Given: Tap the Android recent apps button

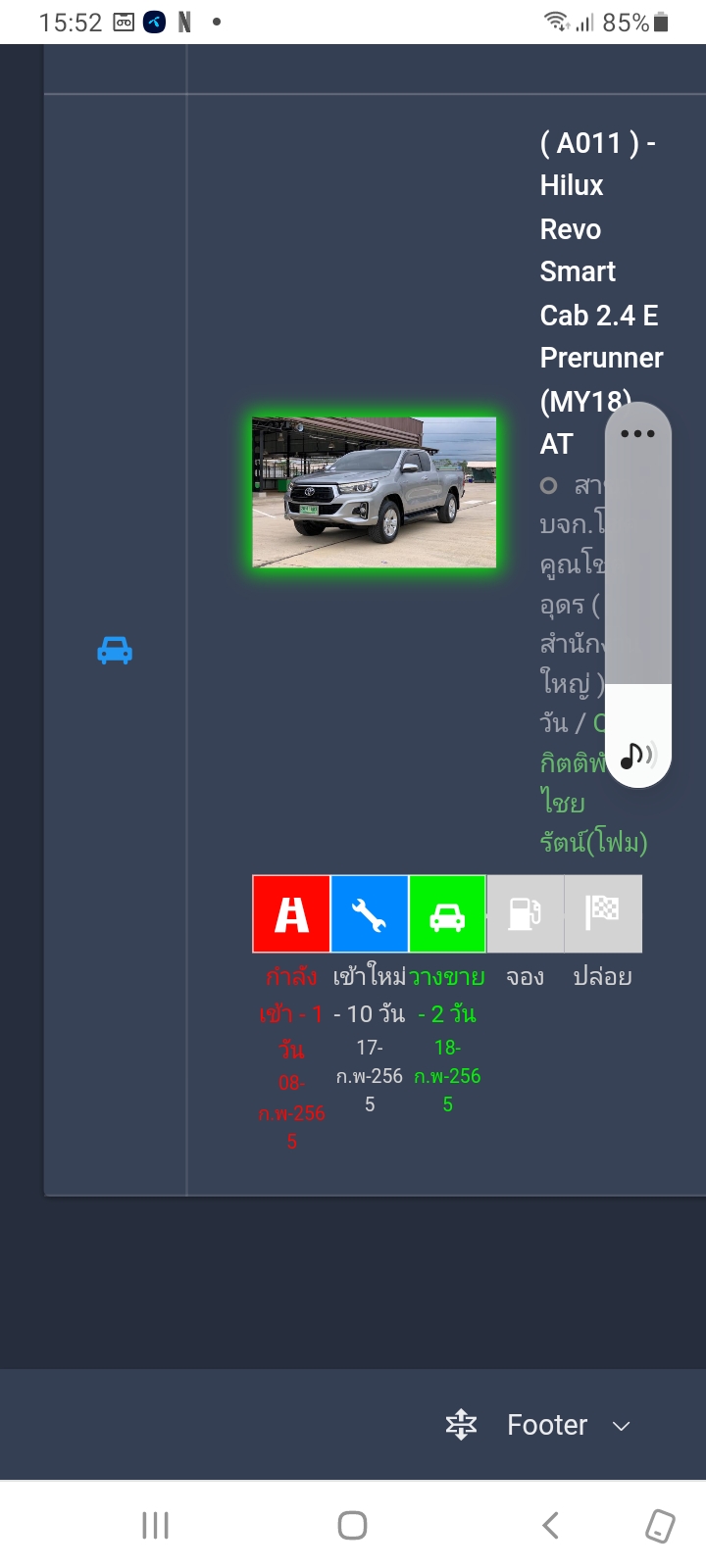Looking at the screenshot, I should [x=155, y=1525].
